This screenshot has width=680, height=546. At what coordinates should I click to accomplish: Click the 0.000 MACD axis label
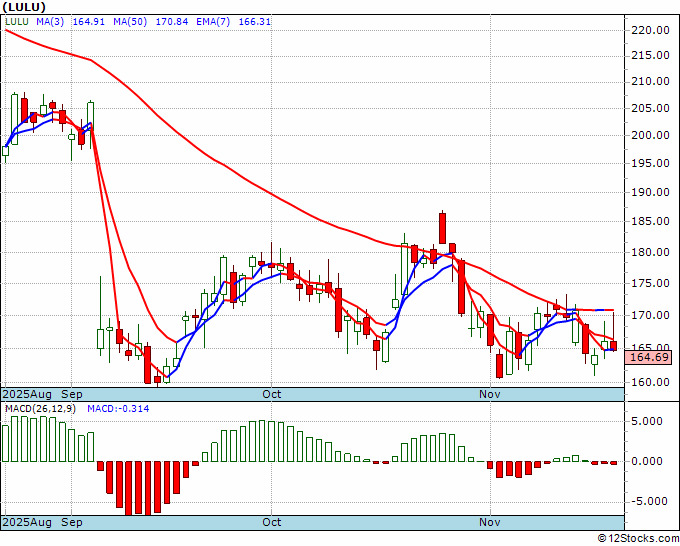tap(647, 461)
